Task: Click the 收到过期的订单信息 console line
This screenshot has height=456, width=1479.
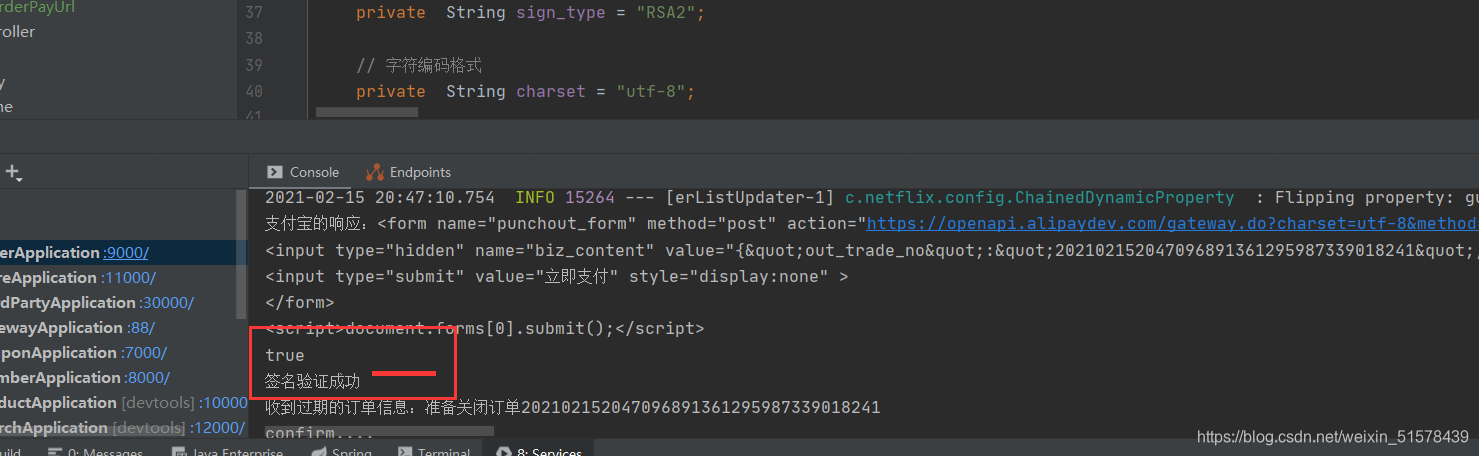Action: (x=572, y=408)
